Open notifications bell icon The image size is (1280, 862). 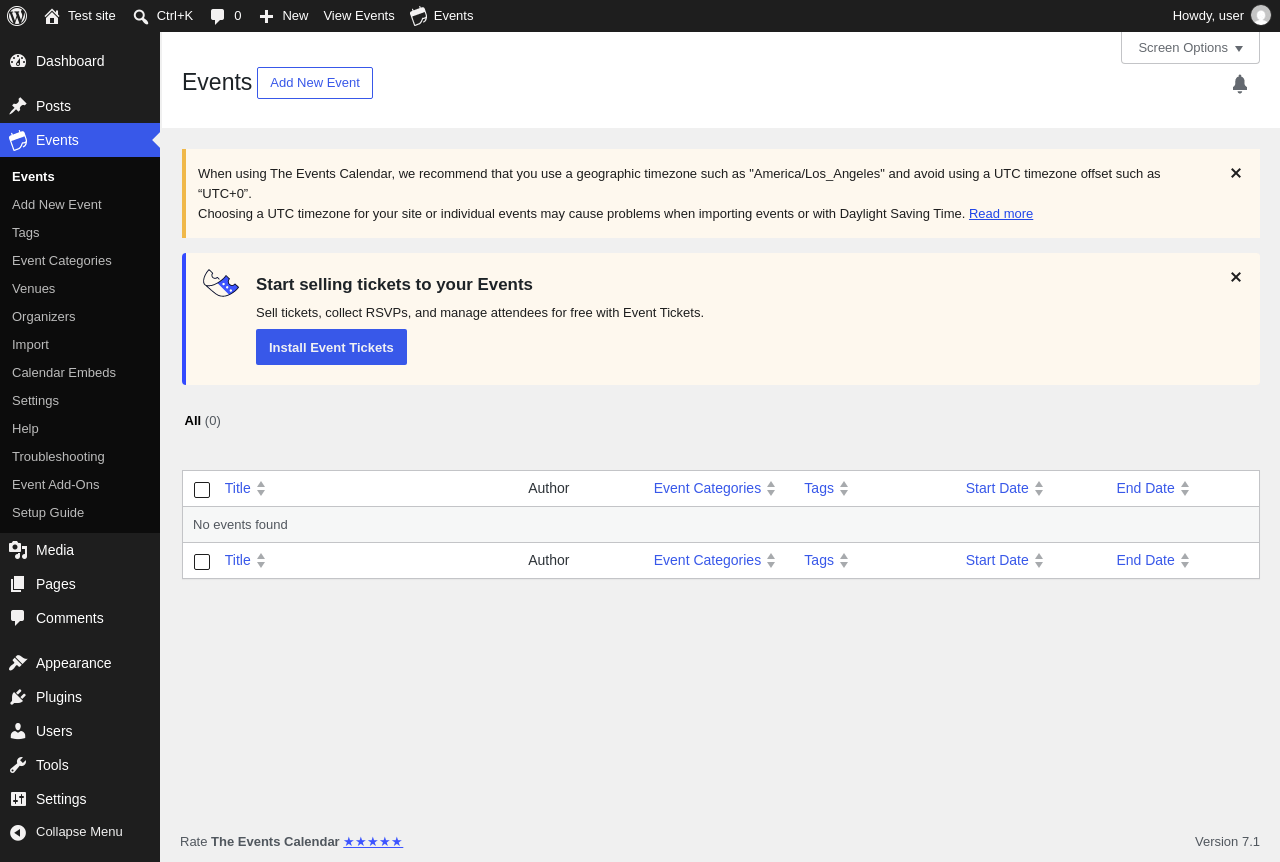[1240, 84]
